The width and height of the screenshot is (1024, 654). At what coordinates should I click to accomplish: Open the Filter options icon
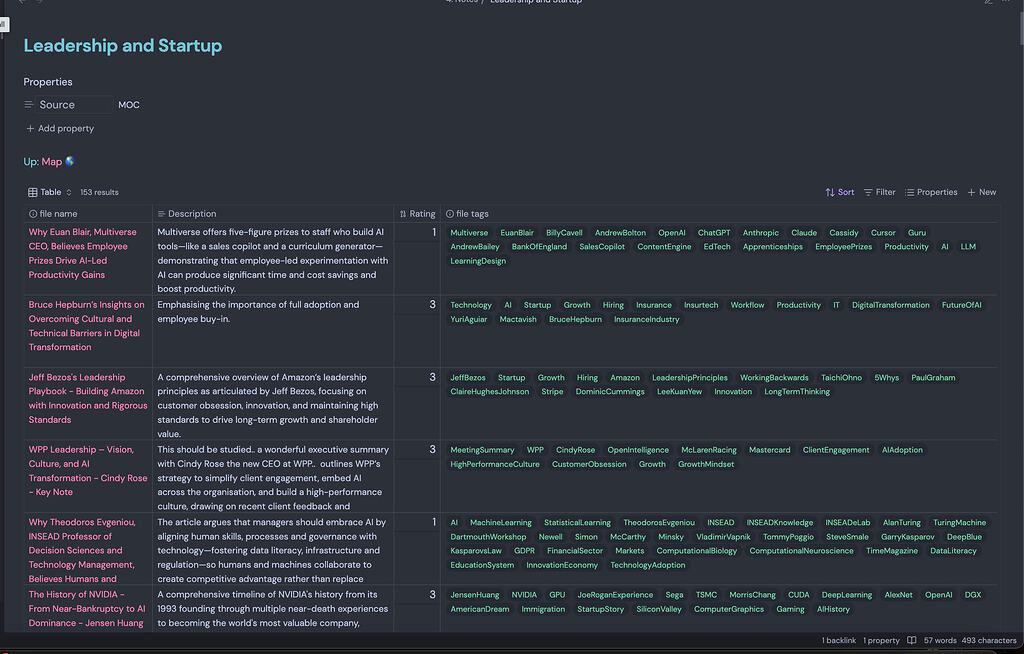click(868, 192)
